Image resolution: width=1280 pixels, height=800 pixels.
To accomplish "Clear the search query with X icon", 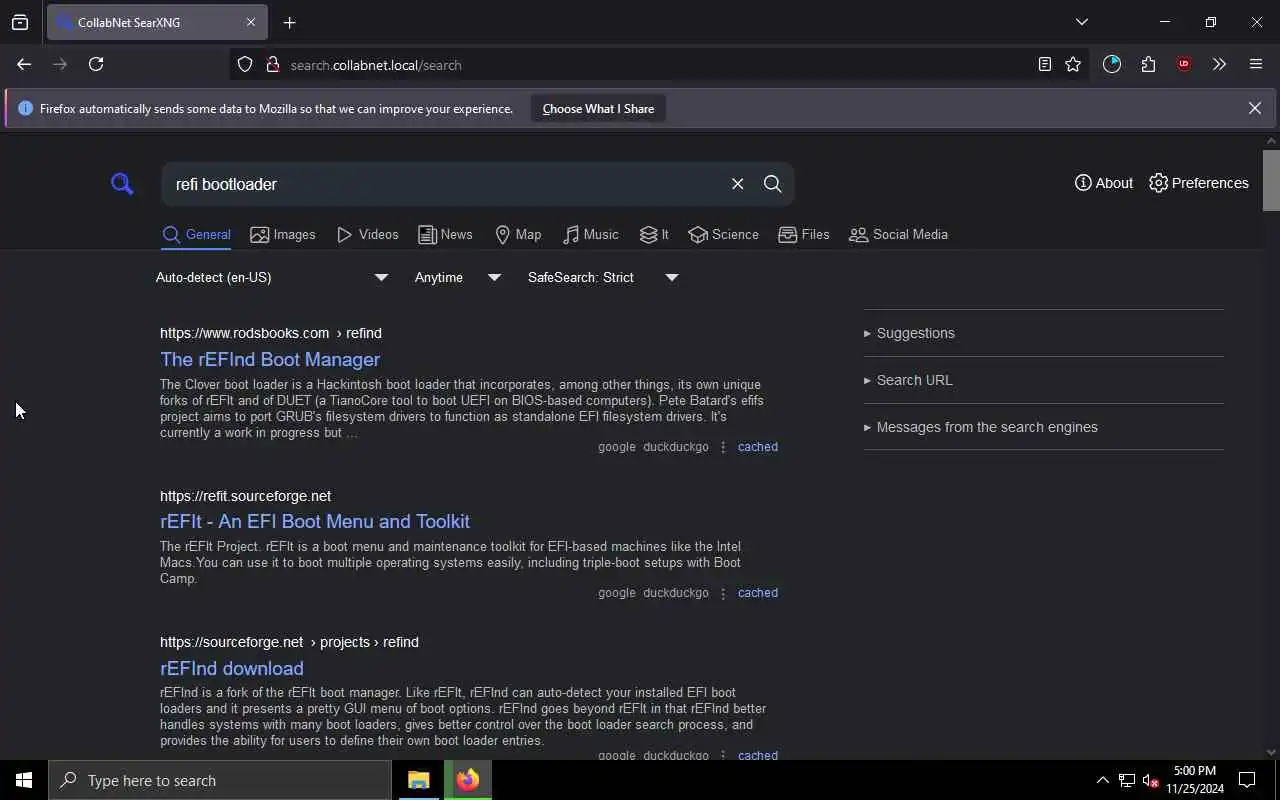I will pos(738,184).
